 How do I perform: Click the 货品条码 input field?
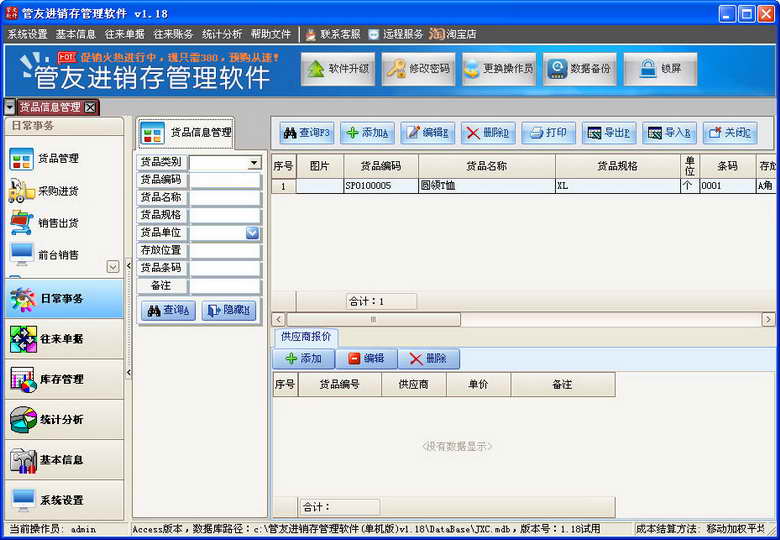(x=225, y=269)
